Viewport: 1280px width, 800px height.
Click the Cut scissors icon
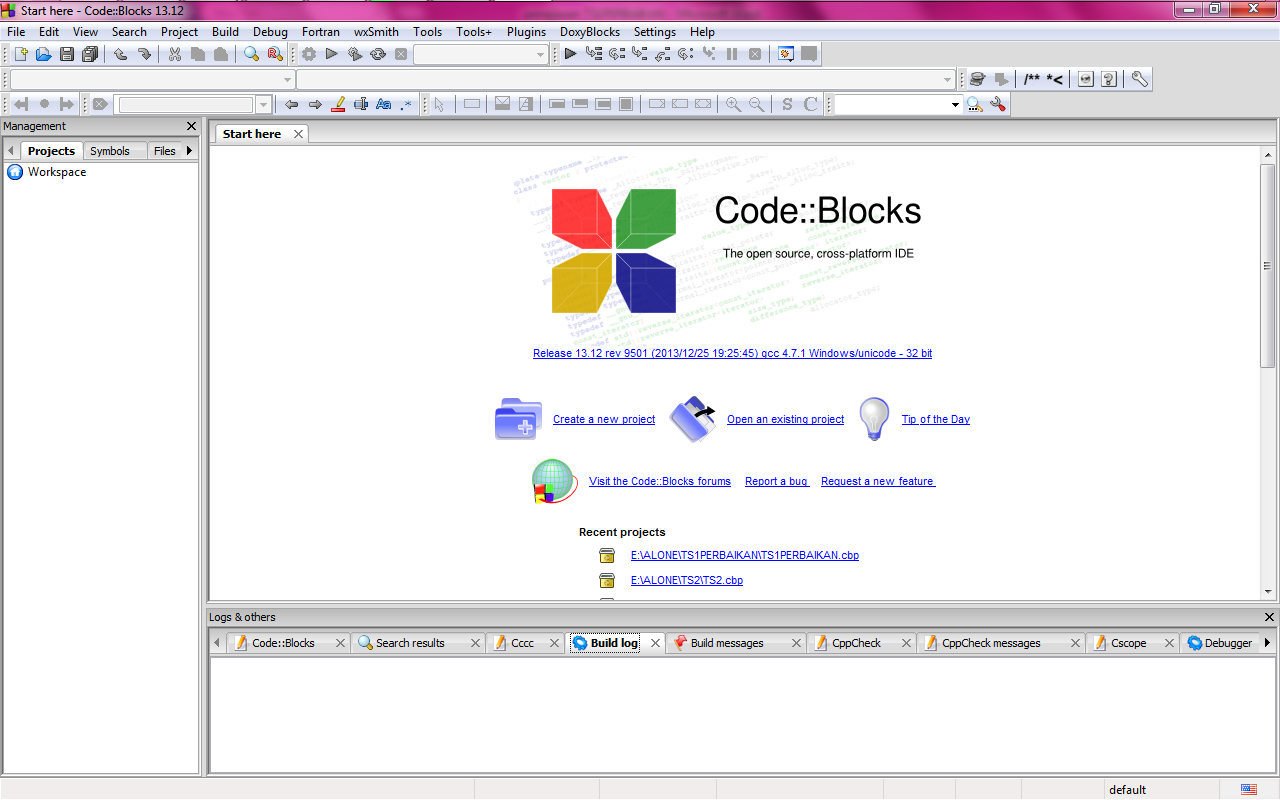pyautogui.click(x=175, y=54)
